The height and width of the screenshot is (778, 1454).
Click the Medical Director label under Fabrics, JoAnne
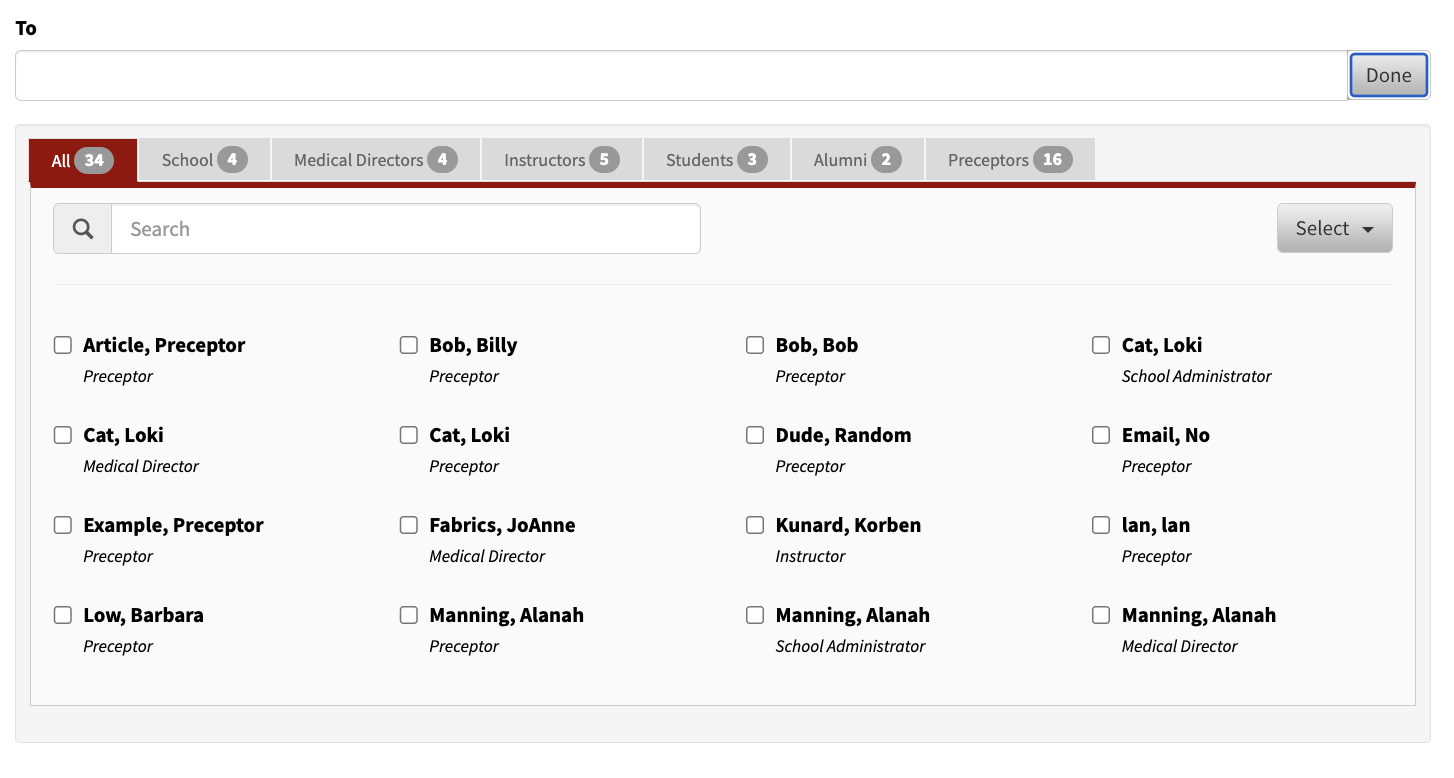coord(487,556)
